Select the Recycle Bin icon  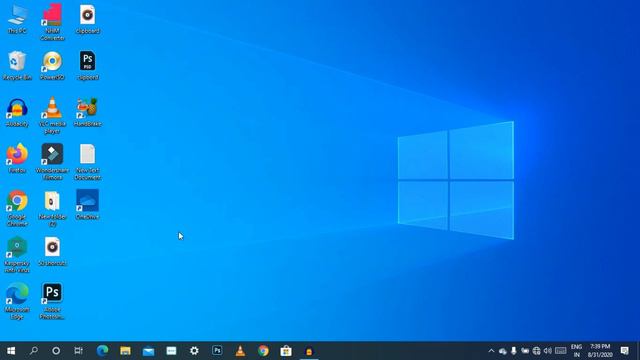[x=17, y=66]
